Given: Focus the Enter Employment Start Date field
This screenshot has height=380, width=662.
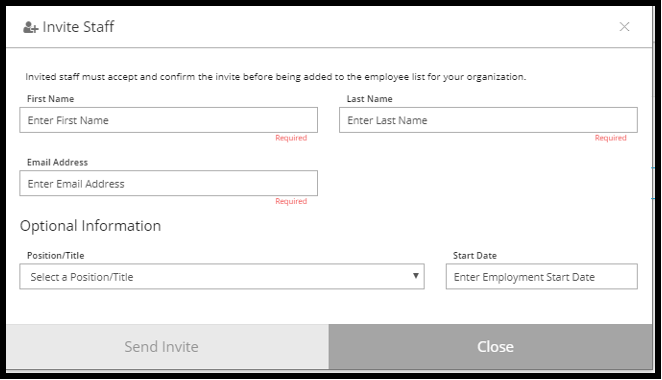Looking at the screenshot, I should [542, 277].
